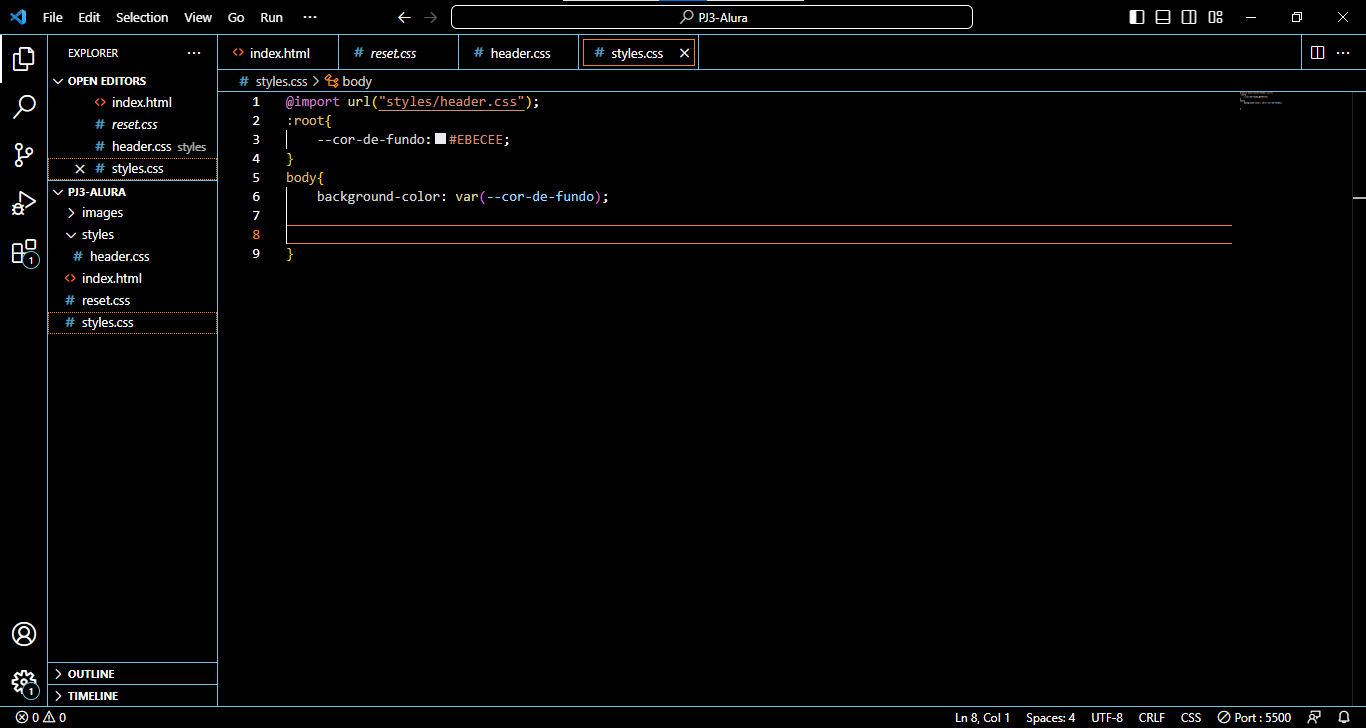Screen dimensions: 1366x728
Task: Open index.html from Open Editors
Action: 132,103
